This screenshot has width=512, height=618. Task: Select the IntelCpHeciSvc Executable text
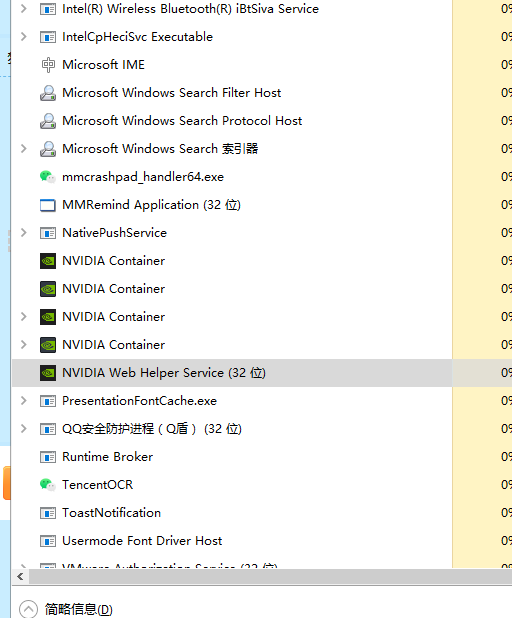pos(138,37)
